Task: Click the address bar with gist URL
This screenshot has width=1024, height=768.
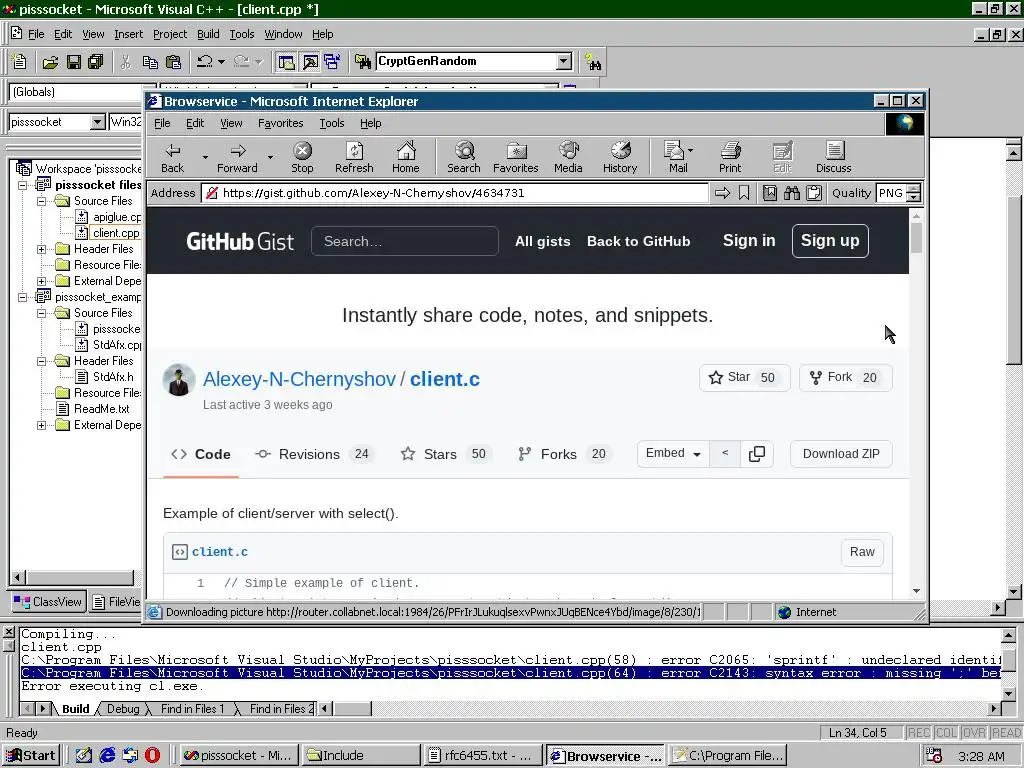Action: 455,193
